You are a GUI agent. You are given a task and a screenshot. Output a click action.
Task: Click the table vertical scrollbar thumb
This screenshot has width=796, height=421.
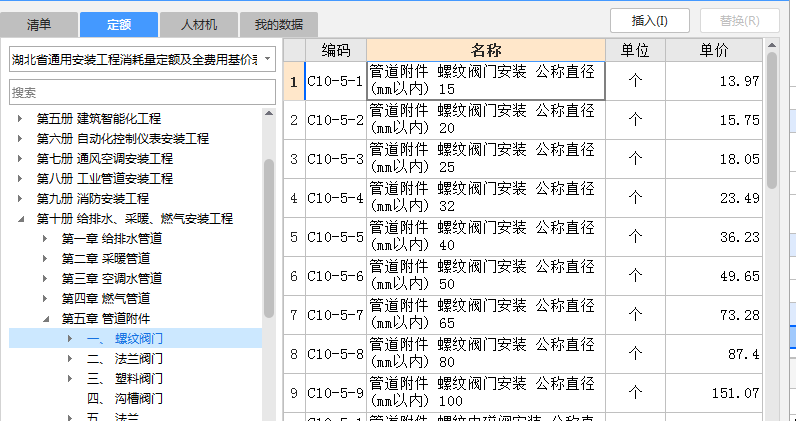pyautogui.click(x=772, y=120)
